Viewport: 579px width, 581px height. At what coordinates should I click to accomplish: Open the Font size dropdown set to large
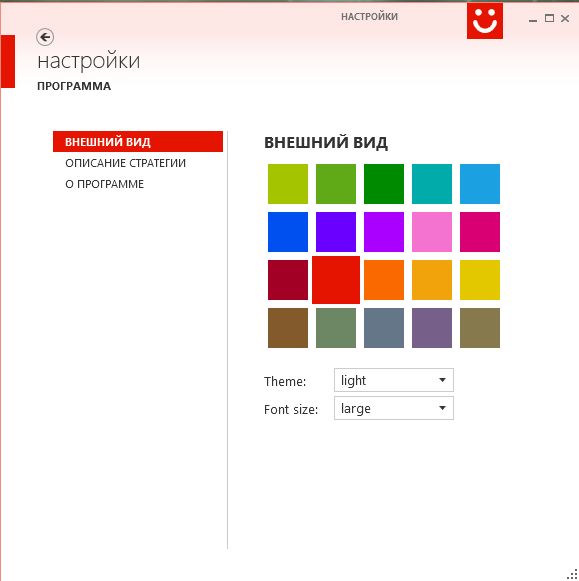click(x=394, y=408)
